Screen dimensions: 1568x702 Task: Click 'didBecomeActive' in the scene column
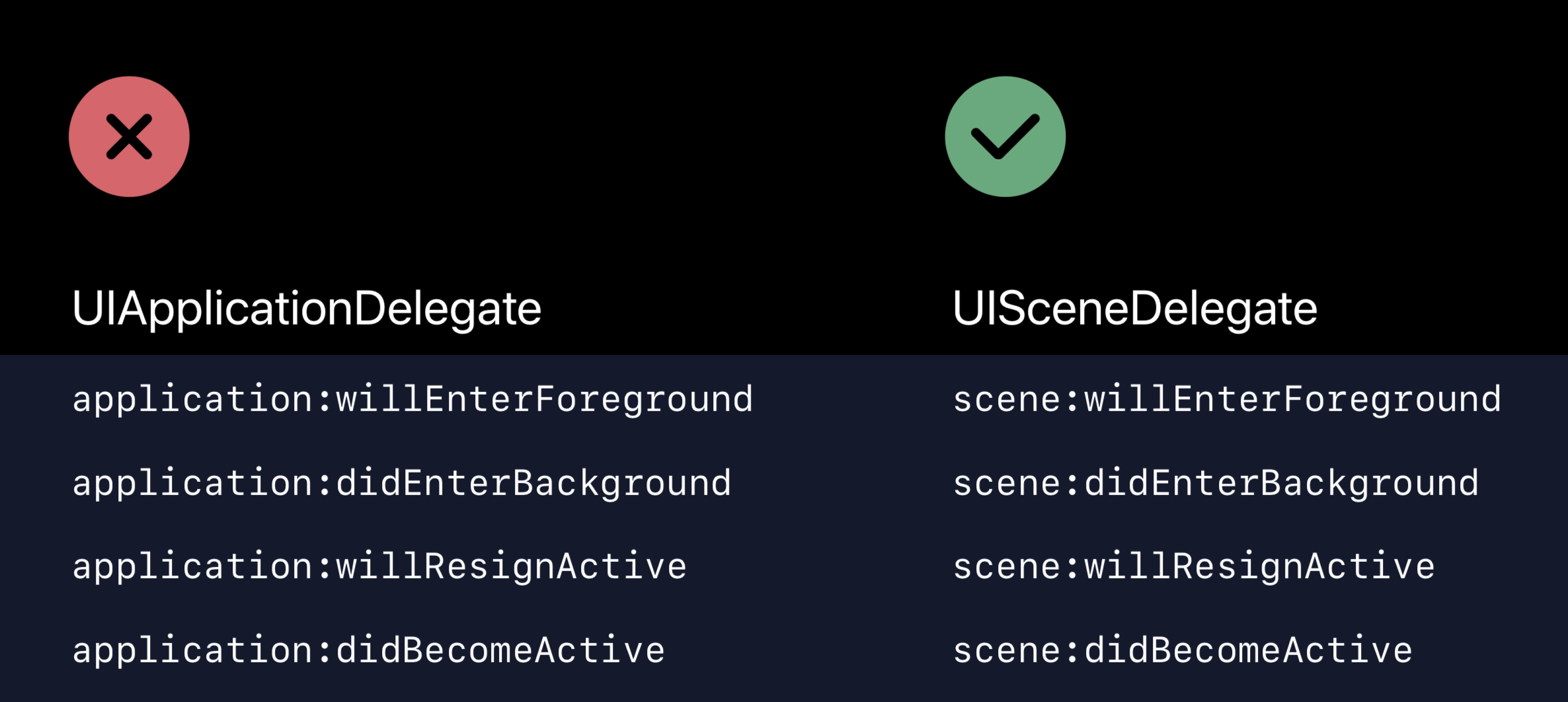tap(1249, 650)
